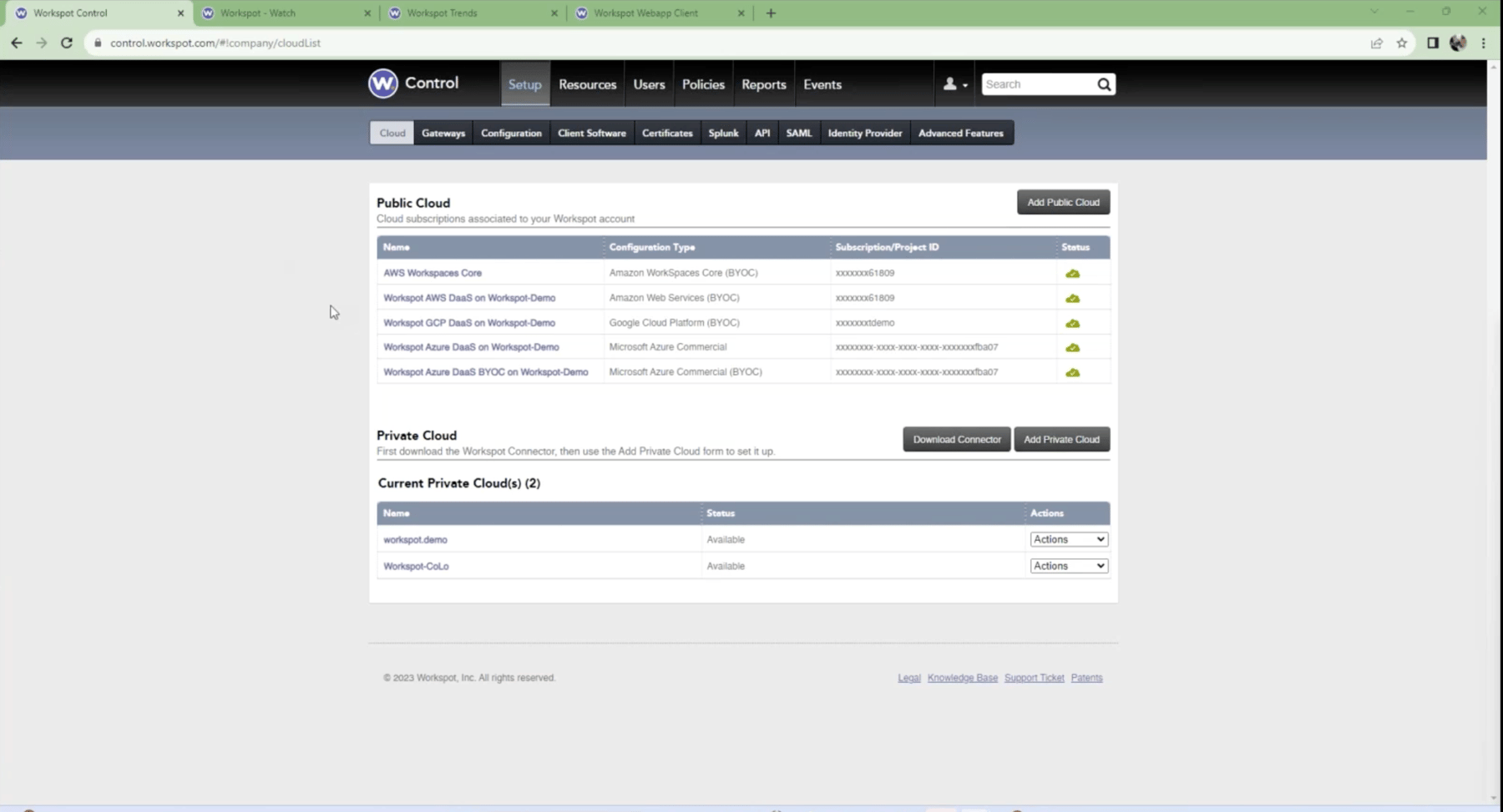Click the Legal footer link

pos(909,678)
